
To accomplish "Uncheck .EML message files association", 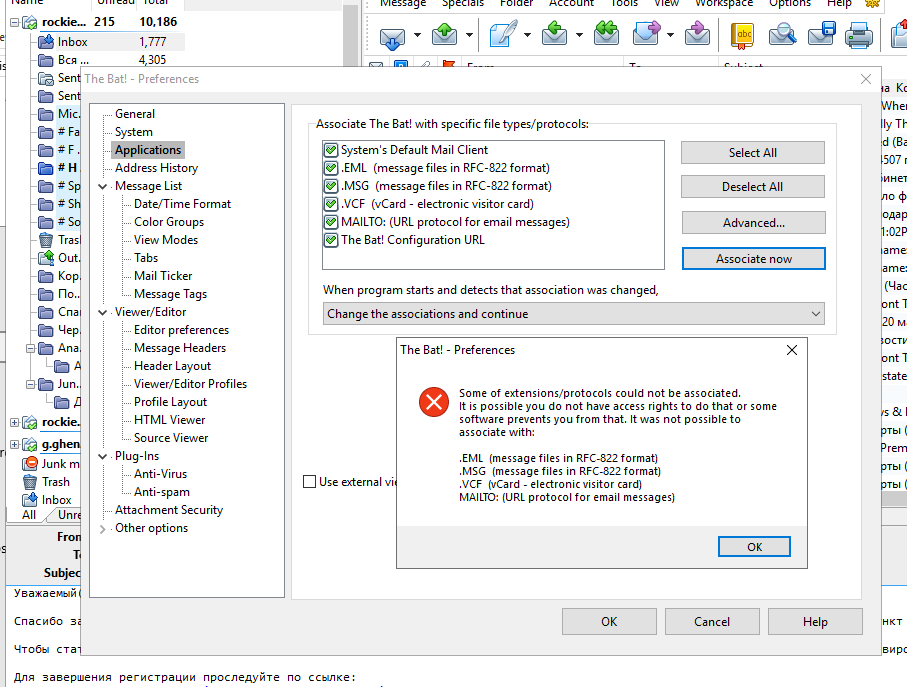I will click(x=331, y=168).
